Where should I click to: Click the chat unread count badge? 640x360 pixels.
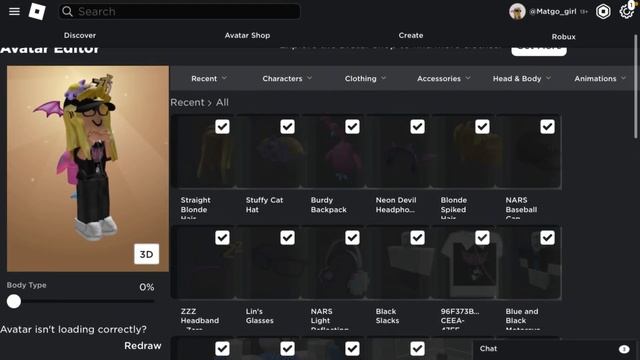coord(624,349)
